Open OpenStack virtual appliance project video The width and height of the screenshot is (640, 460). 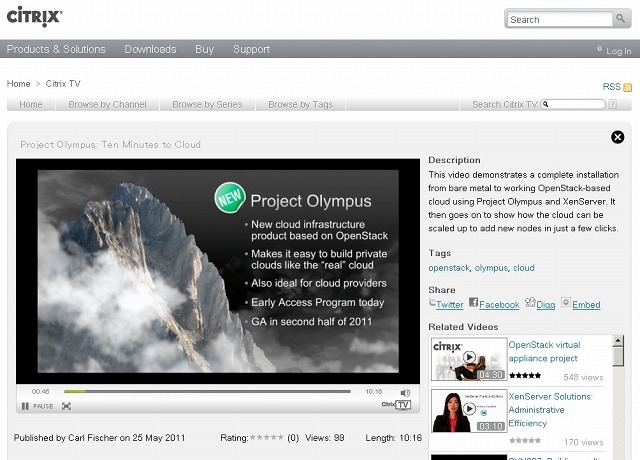(544, 351)
